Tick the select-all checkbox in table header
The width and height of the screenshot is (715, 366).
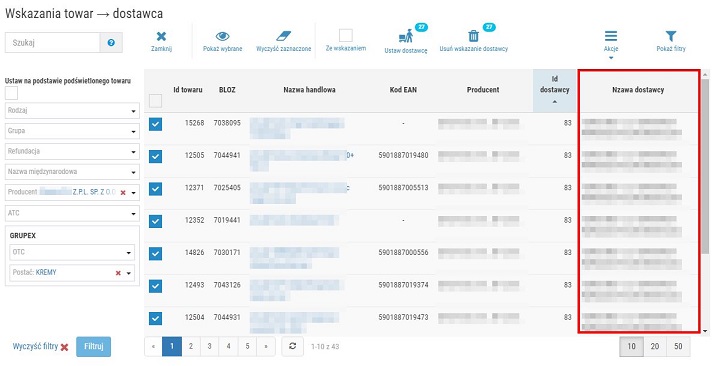coord(155,101)
